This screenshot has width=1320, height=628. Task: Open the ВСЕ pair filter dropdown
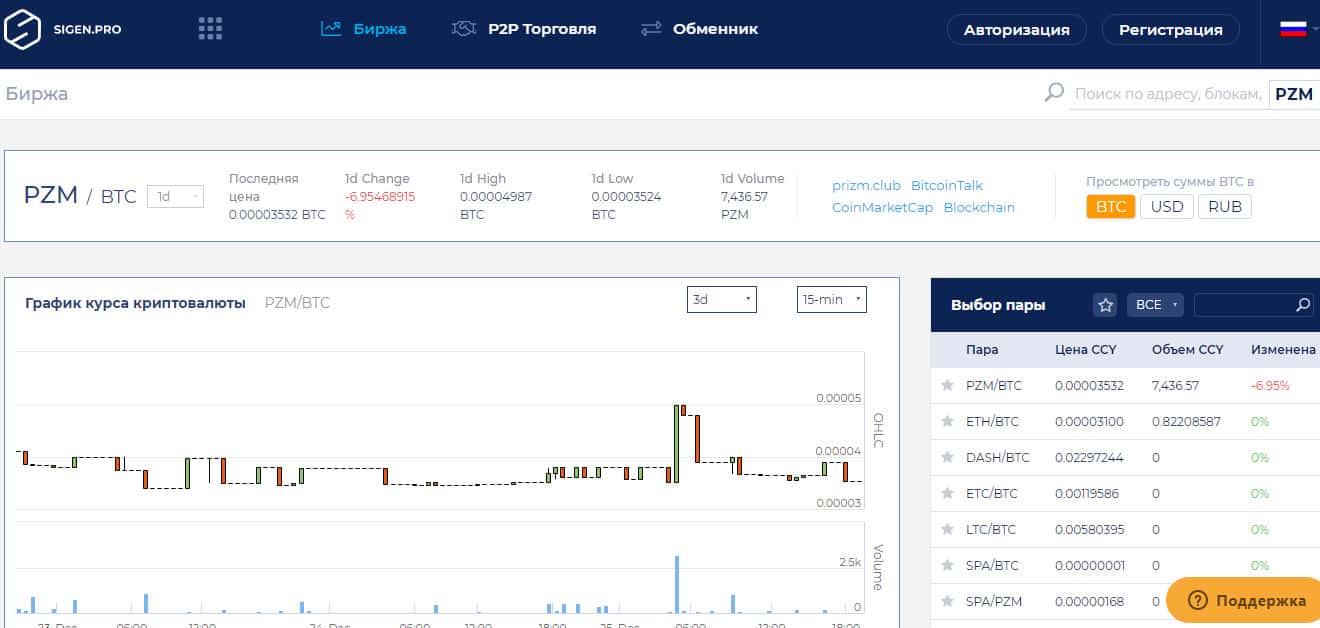(1155, 305)
